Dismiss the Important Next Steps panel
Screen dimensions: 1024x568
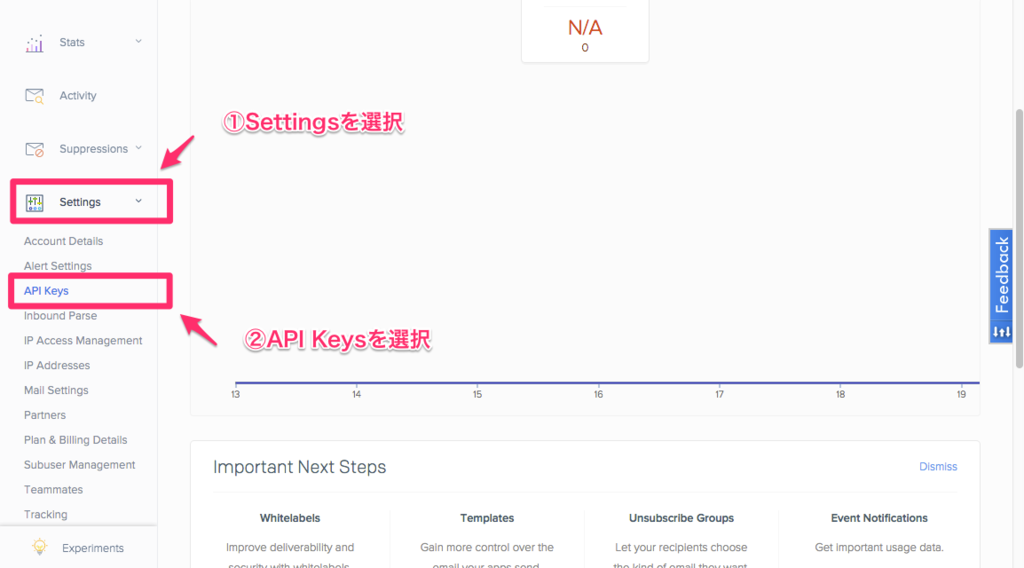(x=938, y=467)
